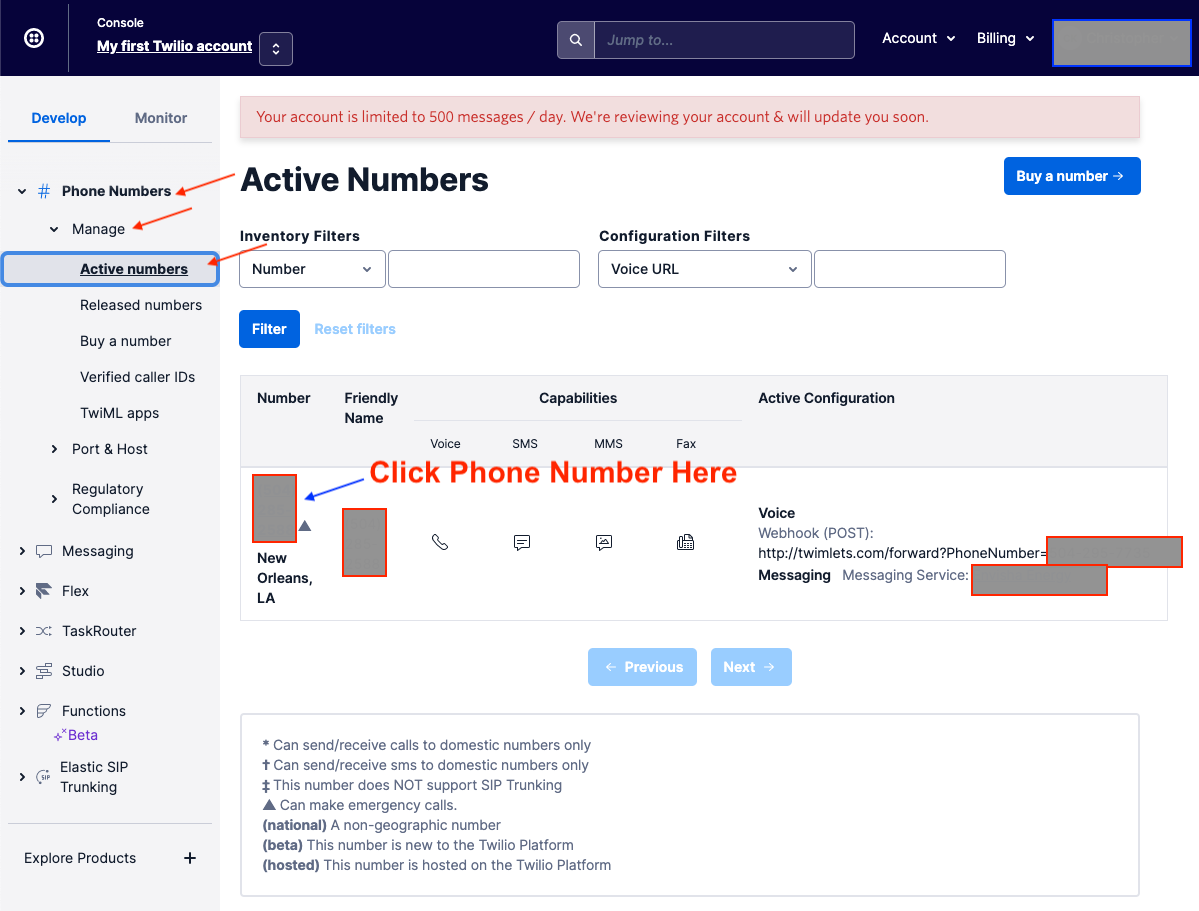Click the Configuration Filters text field

910,269
